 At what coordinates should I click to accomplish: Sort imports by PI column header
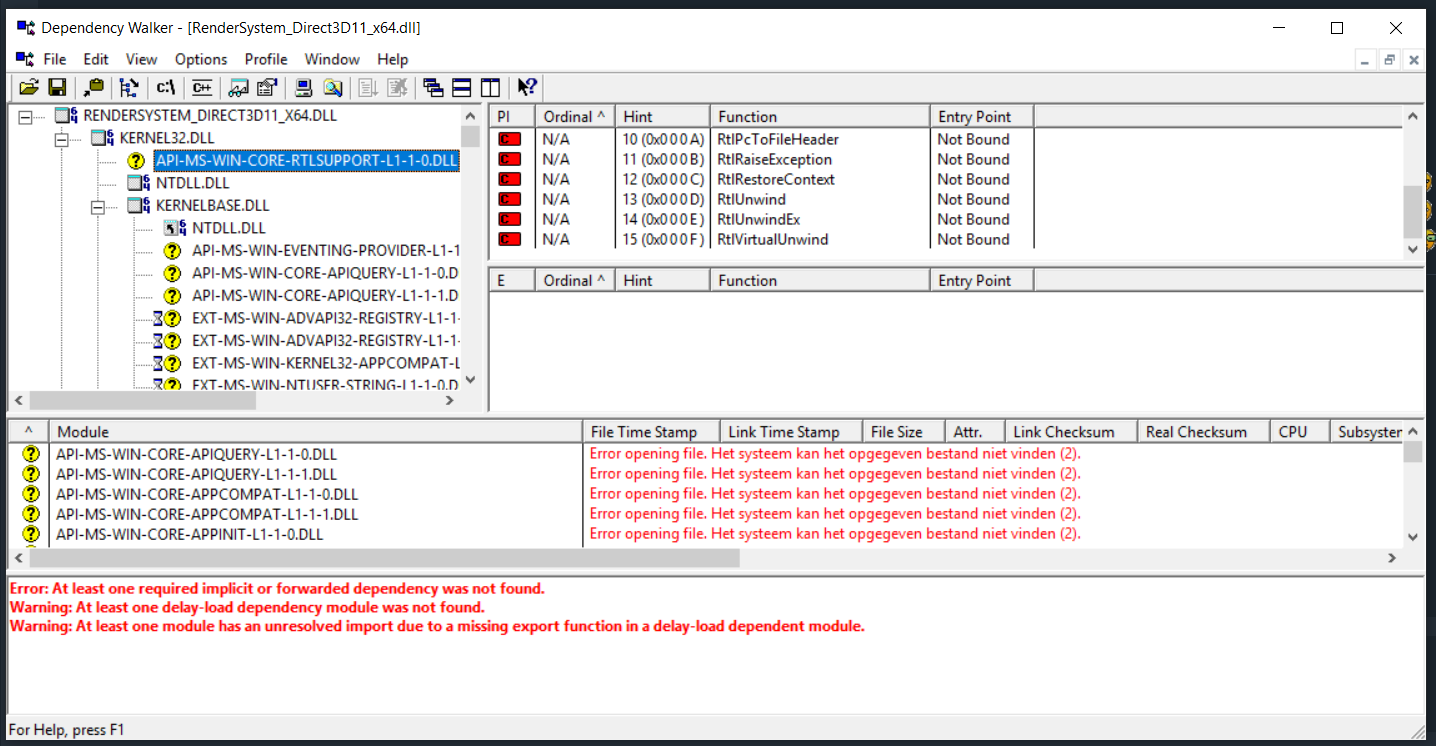point(513,116)
